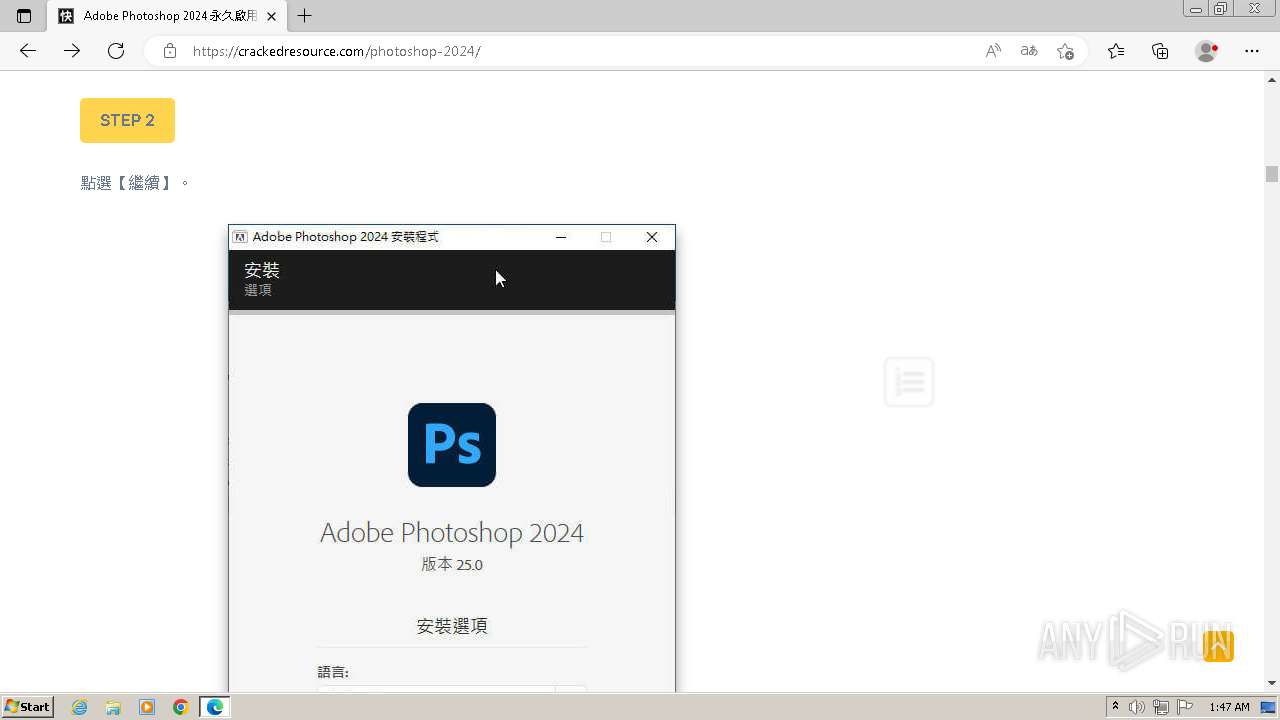The image size is (1280, 720).
Task: Click the 安裝選項 heading in the image
Action: point(452,626)
